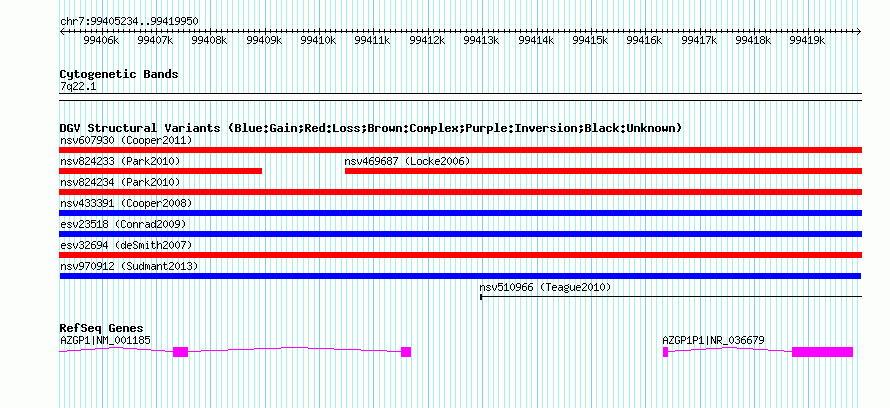Click the 99414k ruler tick label
This screenshot has height=408, width=890.
[x=536, y=40]
